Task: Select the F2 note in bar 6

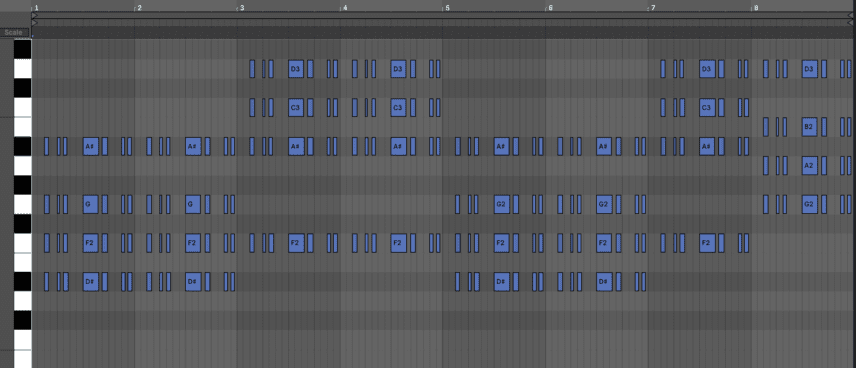Action: pyautogui.click(x=604, y=243)
